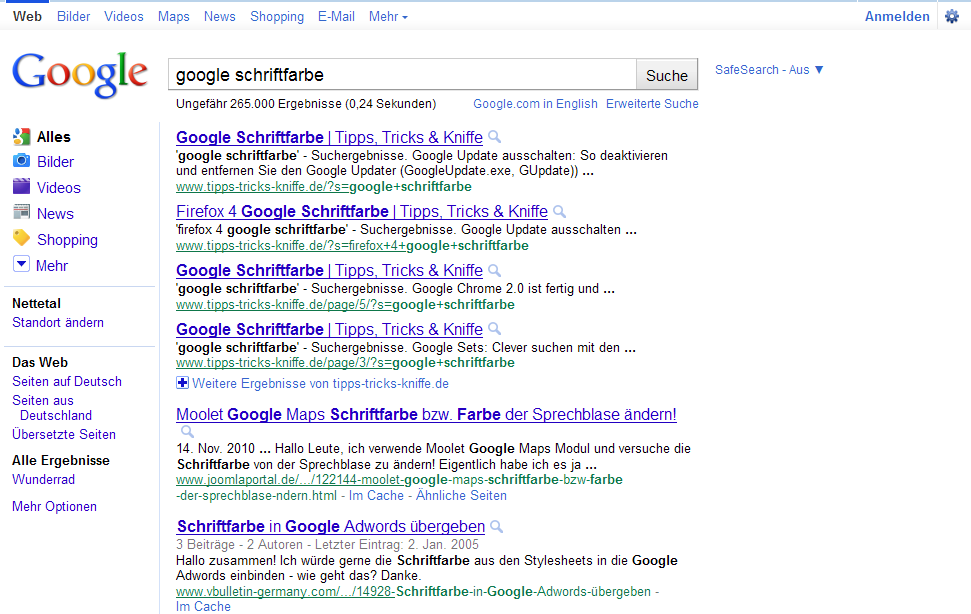971x614 pixels.
Task: Select the Alles sidebar icon
Action: (x=21, y=137)
